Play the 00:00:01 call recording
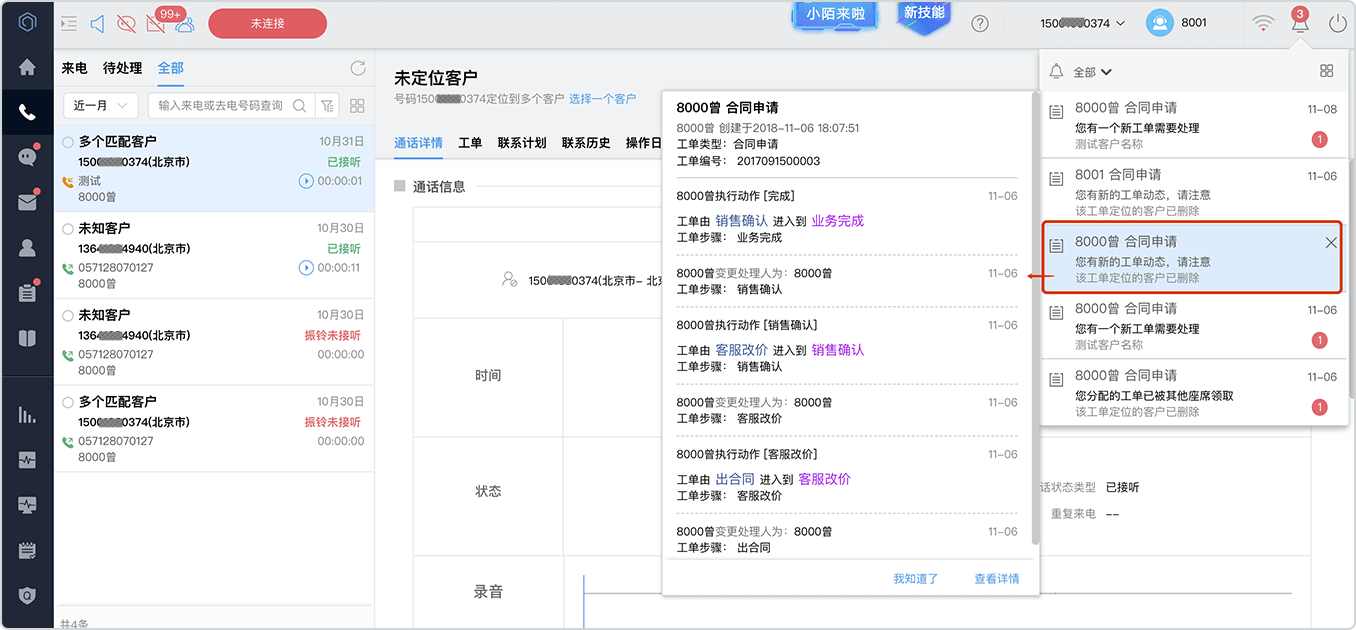 click(306, 181)
